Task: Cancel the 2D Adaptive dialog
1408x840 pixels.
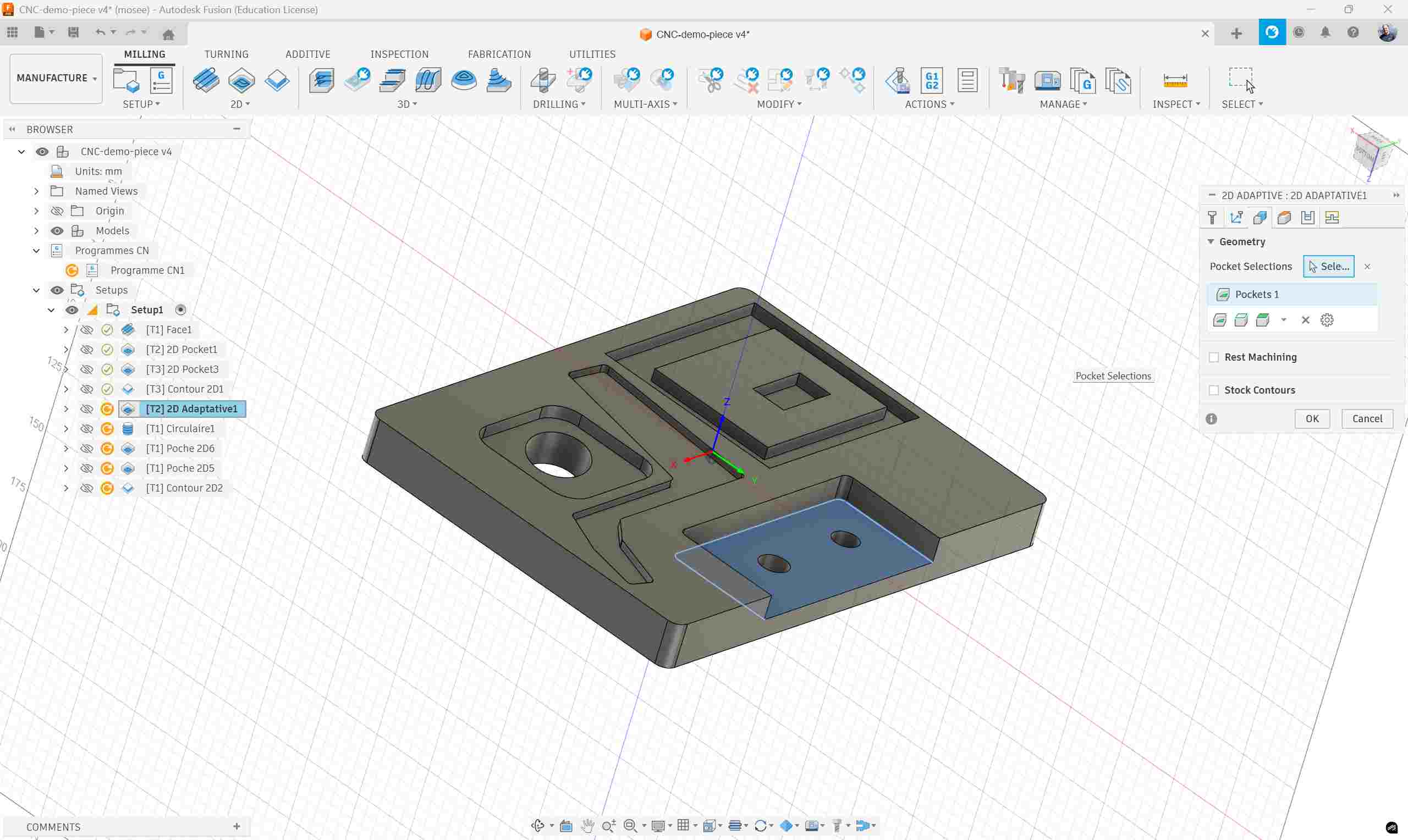Action: pos(1367,418)
